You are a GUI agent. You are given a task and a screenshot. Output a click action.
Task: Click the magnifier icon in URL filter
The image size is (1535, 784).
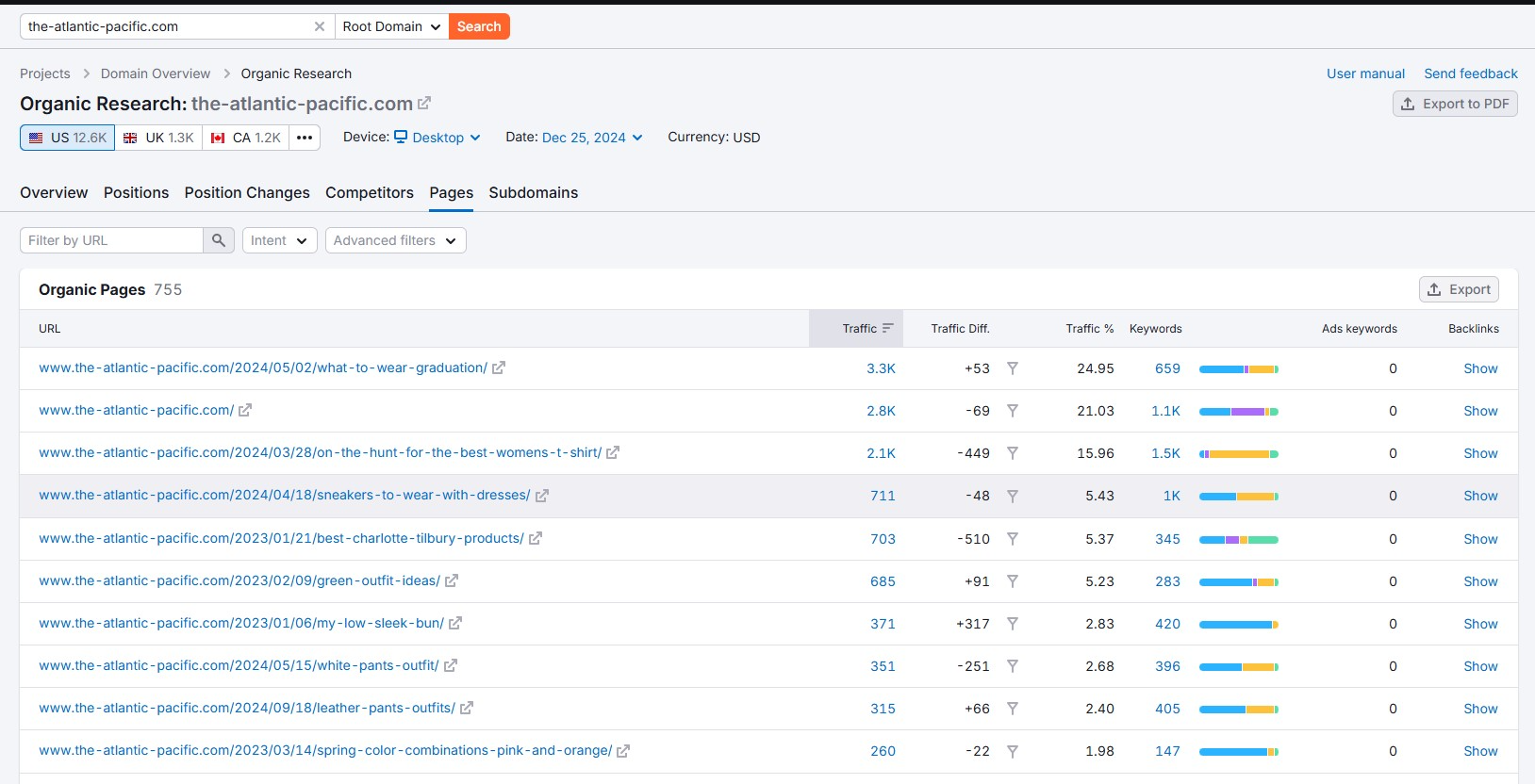[218, 240]
